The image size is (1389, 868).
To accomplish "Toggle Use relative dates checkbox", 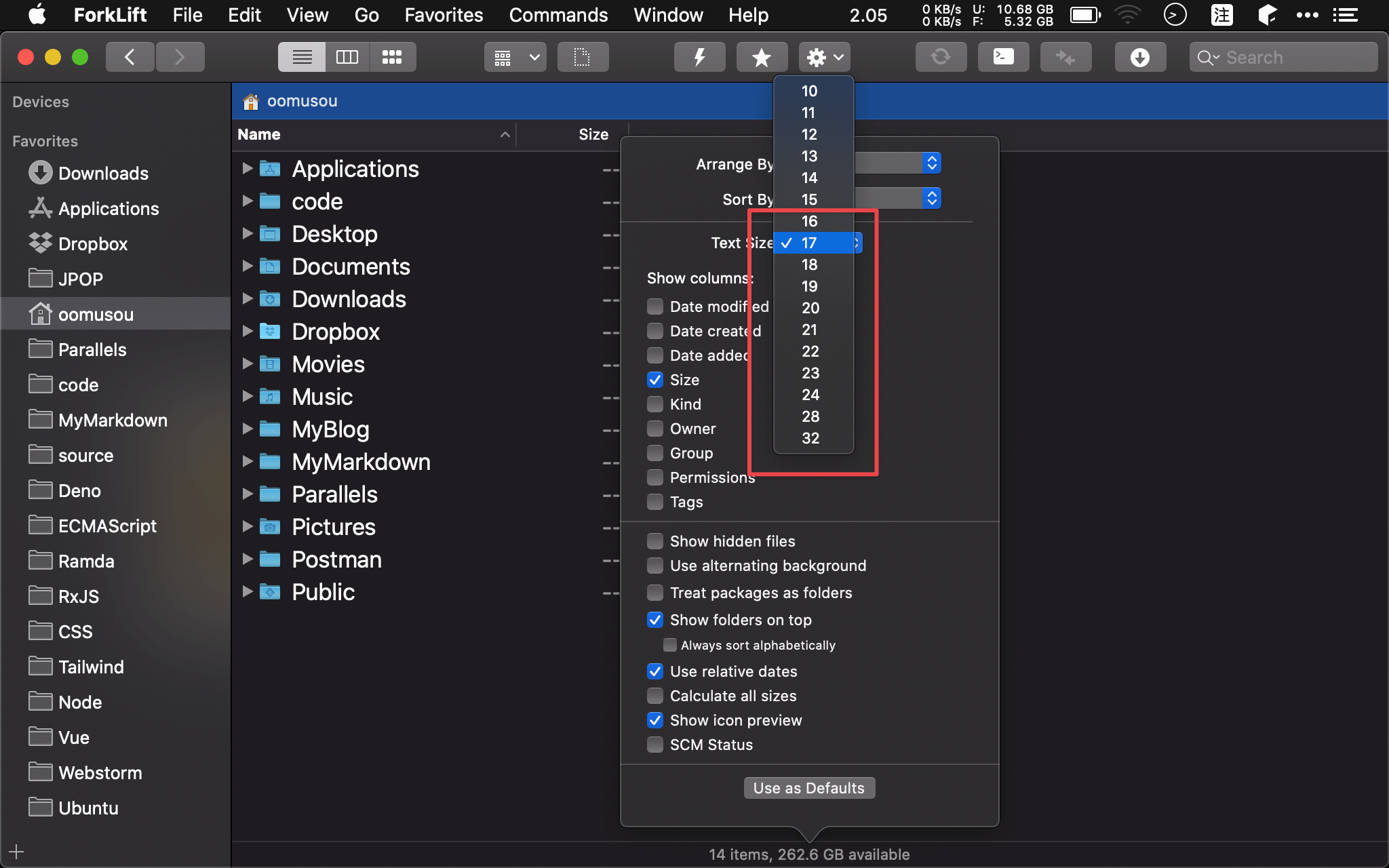I will pos(654,671).
